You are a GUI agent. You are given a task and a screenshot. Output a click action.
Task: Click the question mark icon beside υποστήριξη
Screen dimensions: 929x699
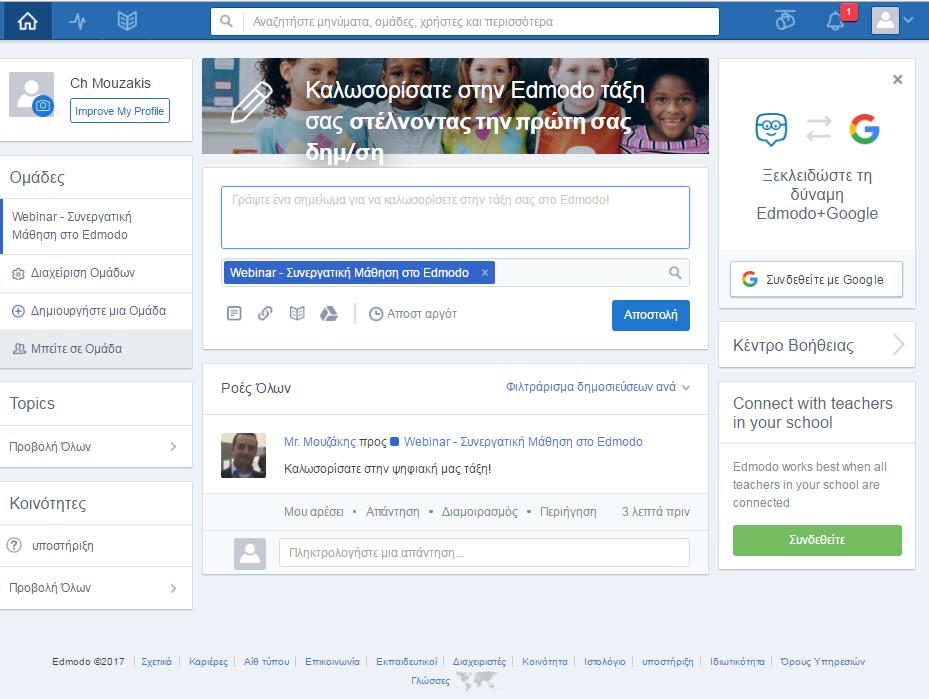pos(14,545)
